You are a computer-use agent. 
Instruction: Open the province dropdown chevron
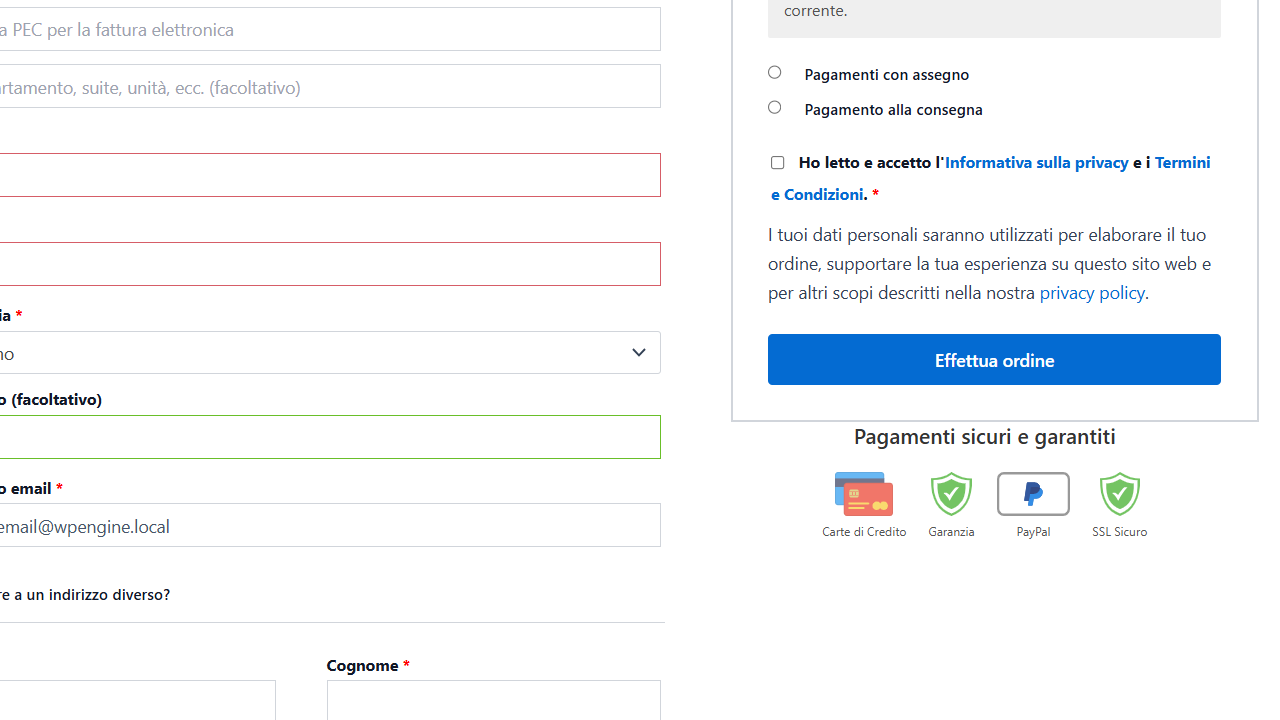[638, 353]
